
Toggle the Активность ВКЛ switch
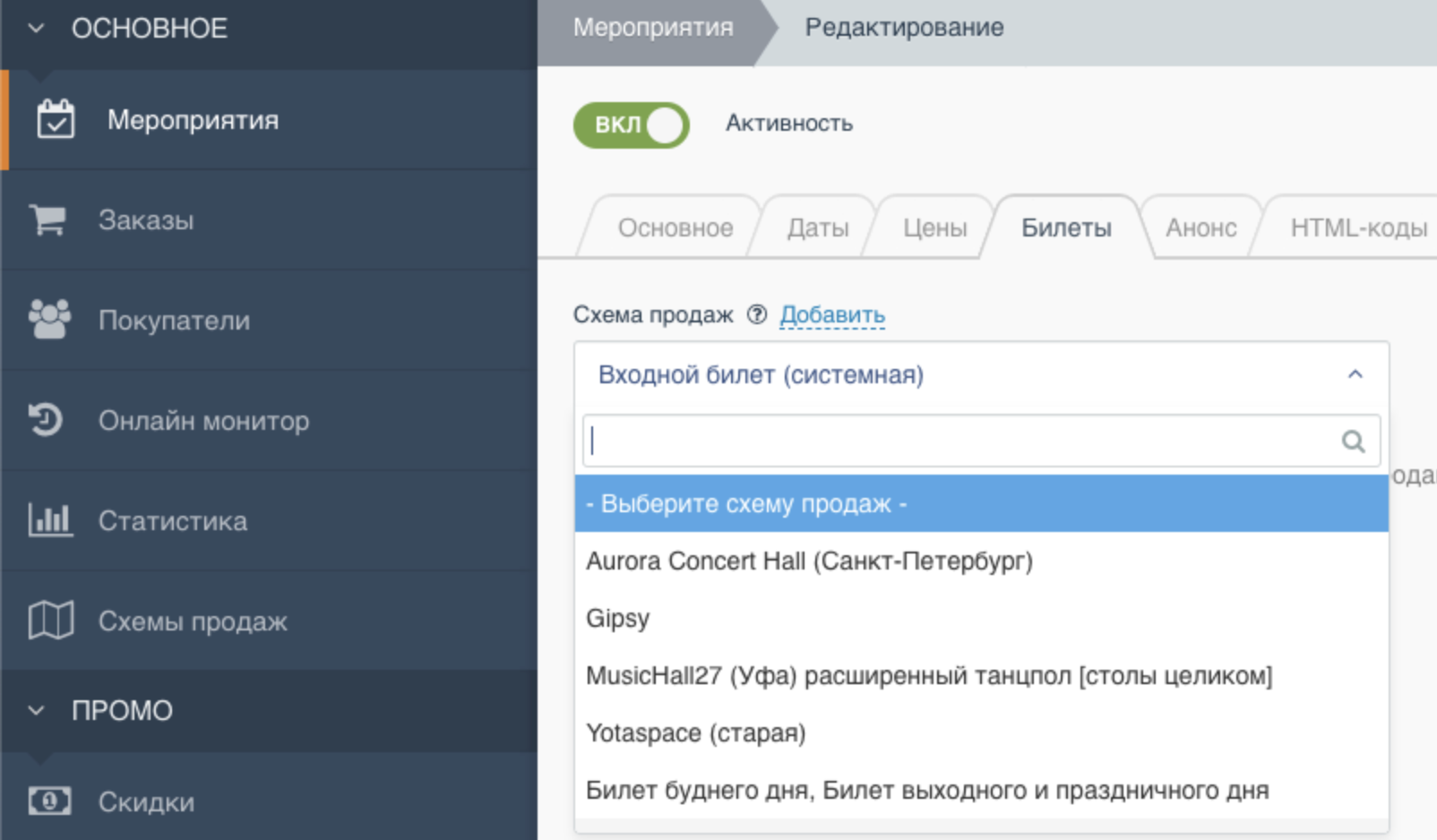tap(632, 124)
